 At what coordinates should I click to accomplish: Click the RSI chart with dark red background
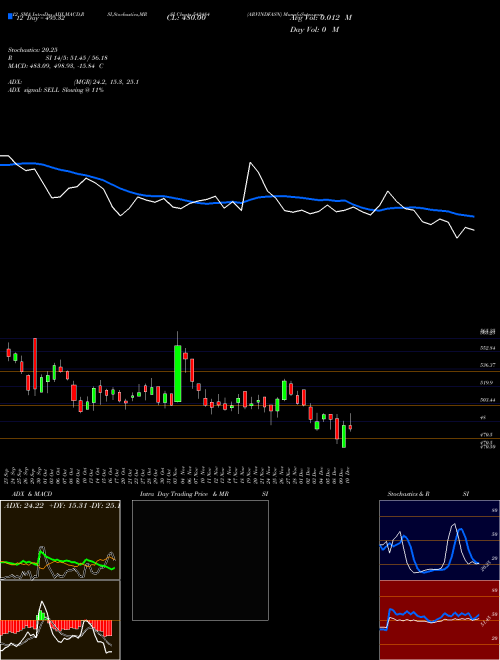pos(439,620)
